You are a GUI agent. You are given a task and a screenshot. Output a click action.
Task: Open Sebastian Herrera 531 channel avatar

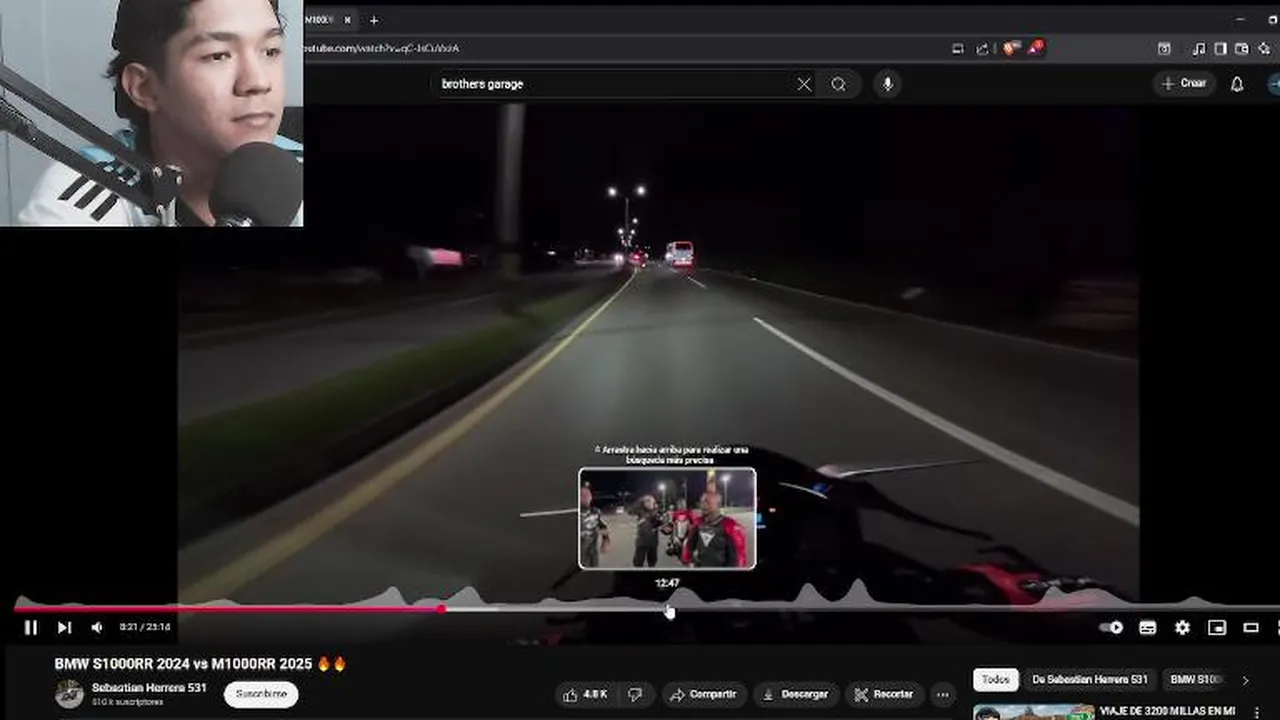[69, 694]
